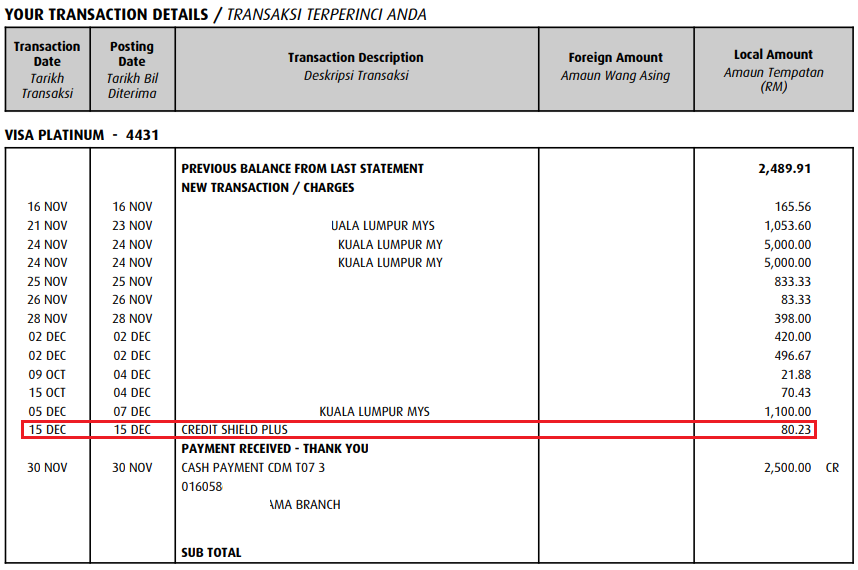The image size is (858, 570).
Task: Click the 'Posting Date' column header
Action: 132,69
